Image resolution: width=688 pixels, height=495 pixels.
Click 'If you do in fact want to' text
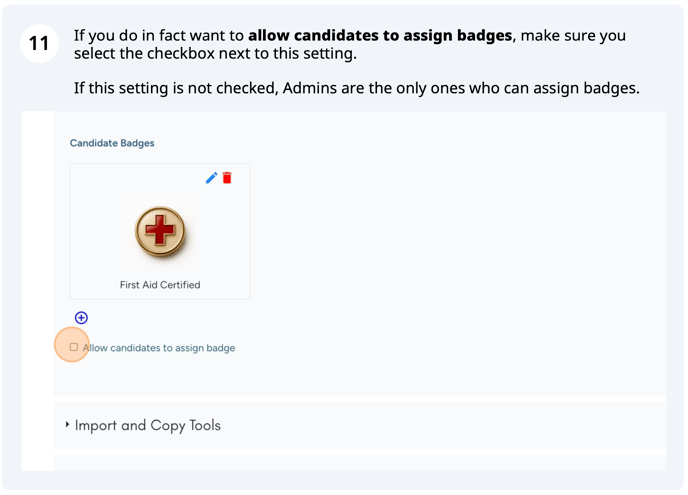click(158, 35)
